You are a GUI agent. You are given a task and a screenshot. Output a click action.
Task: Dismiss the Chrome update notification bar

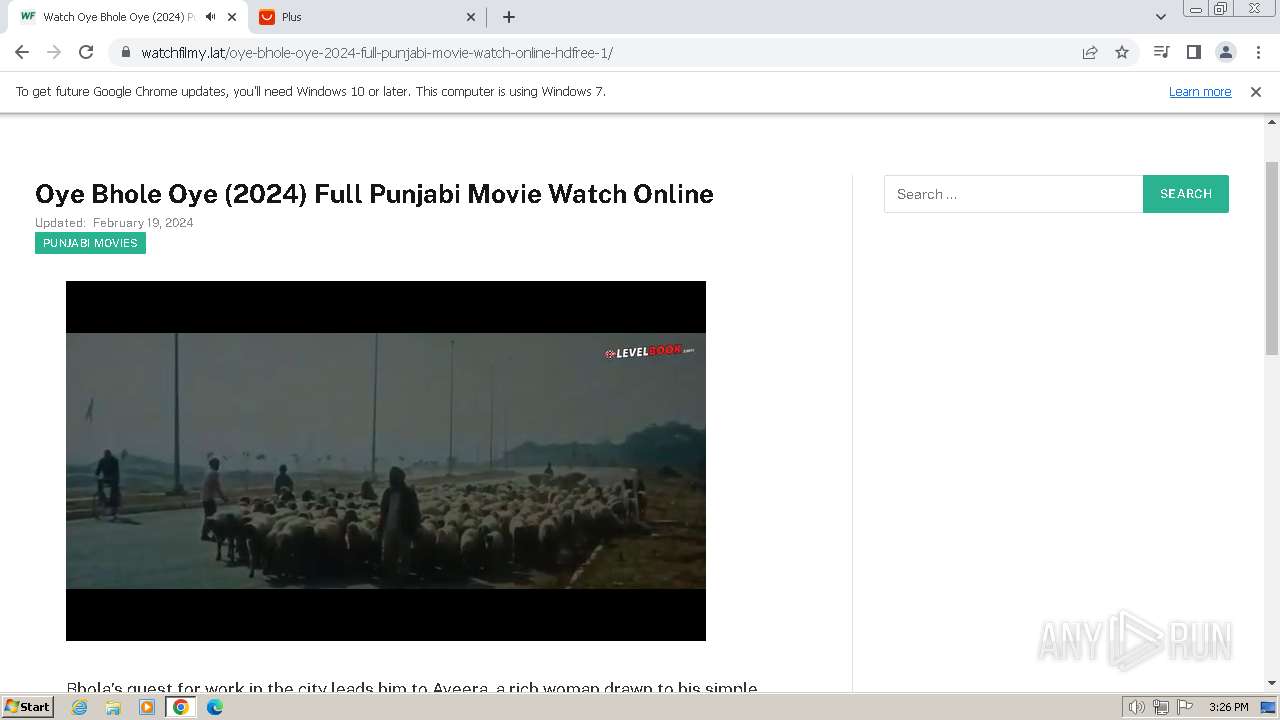pos(1256,91)
